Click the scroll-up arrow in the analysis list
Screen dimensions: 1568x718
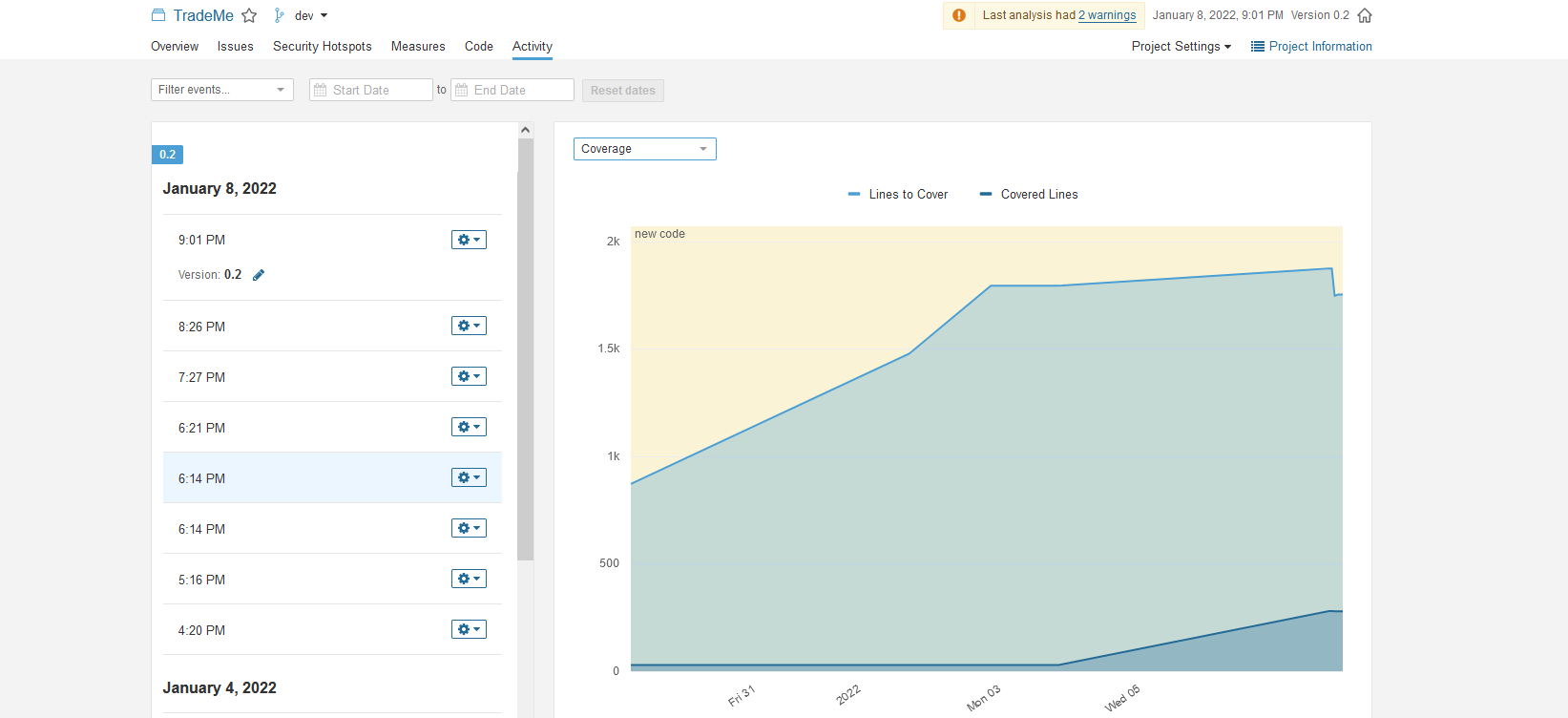pyautogui.click(x=525, y=130)
